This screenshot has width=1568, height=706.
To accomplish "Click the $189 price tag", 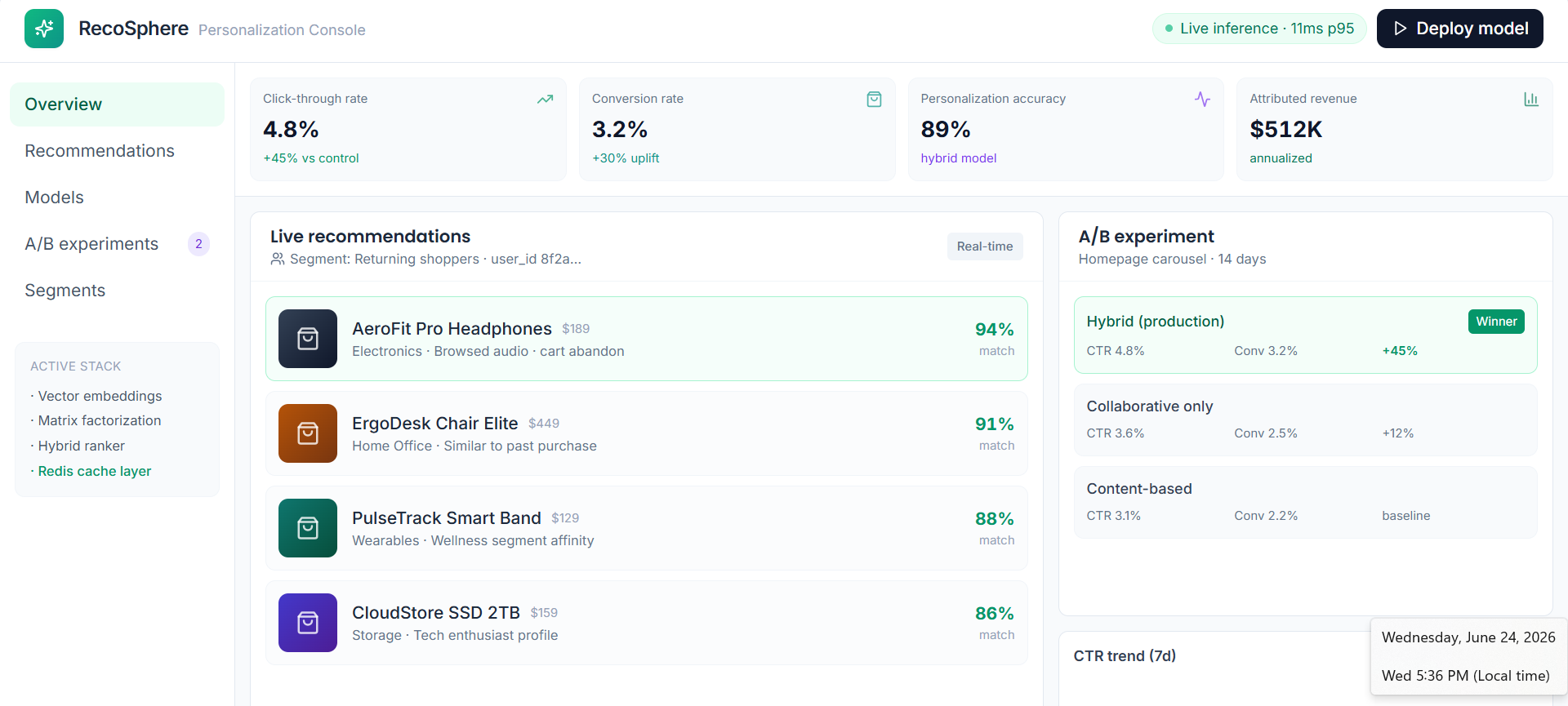I will pos(576,329).
